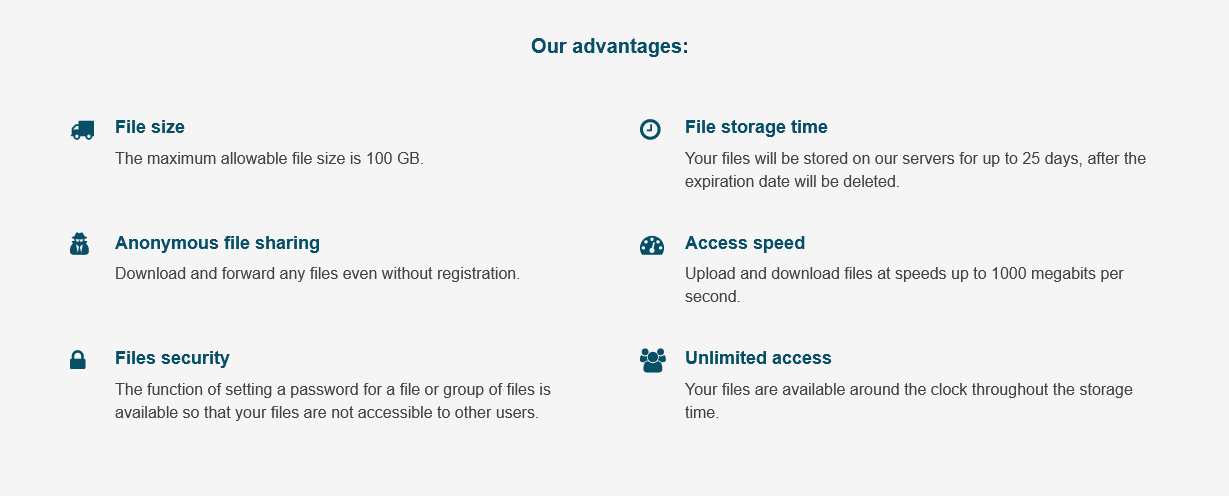The width and height of the screenshot is (1229, 496).
Task: Click the 'File storage time' title
Action: click(756, 127)
